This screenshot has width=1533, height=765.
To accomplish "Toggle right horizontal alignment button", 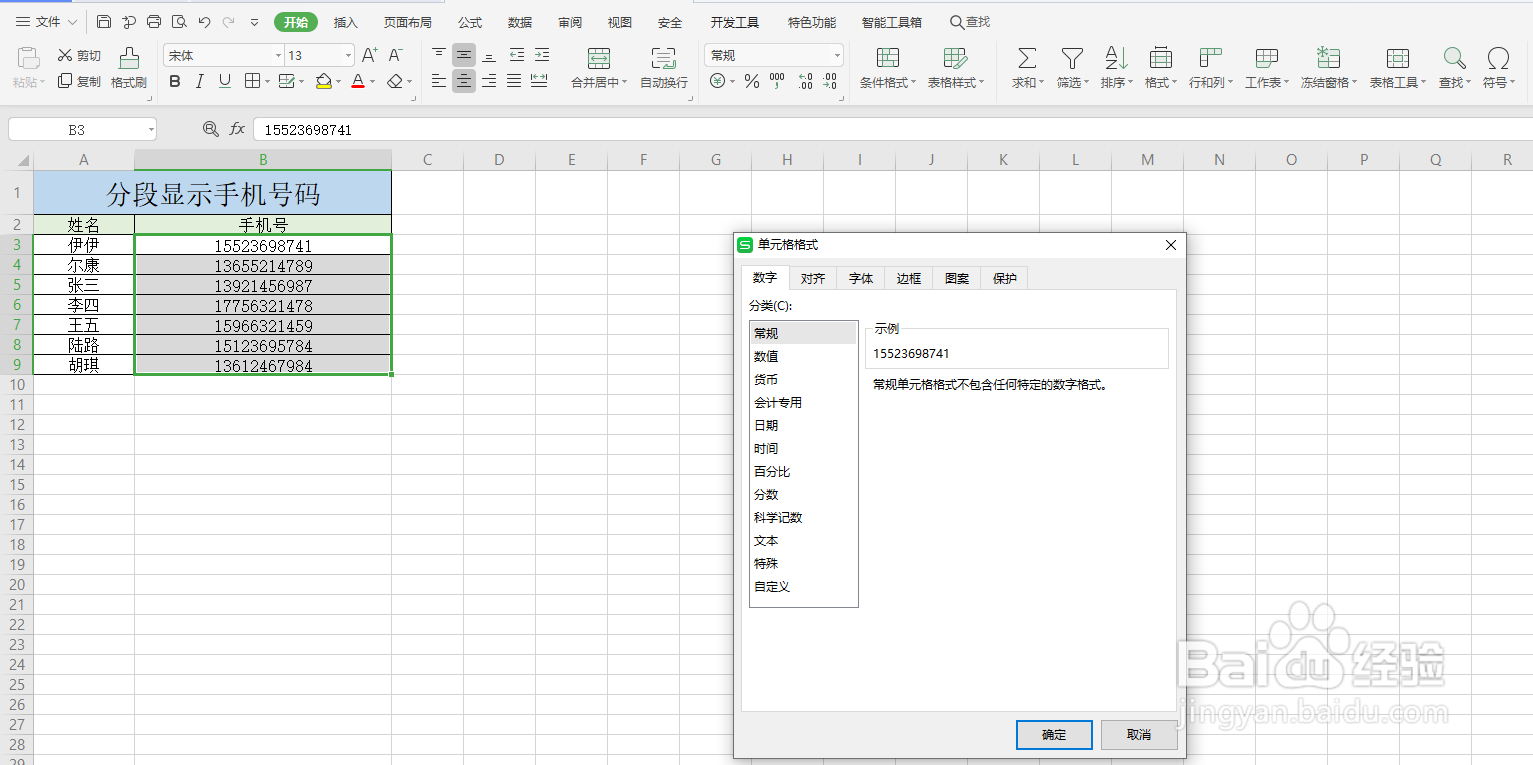I will click(x=489, y=81).
